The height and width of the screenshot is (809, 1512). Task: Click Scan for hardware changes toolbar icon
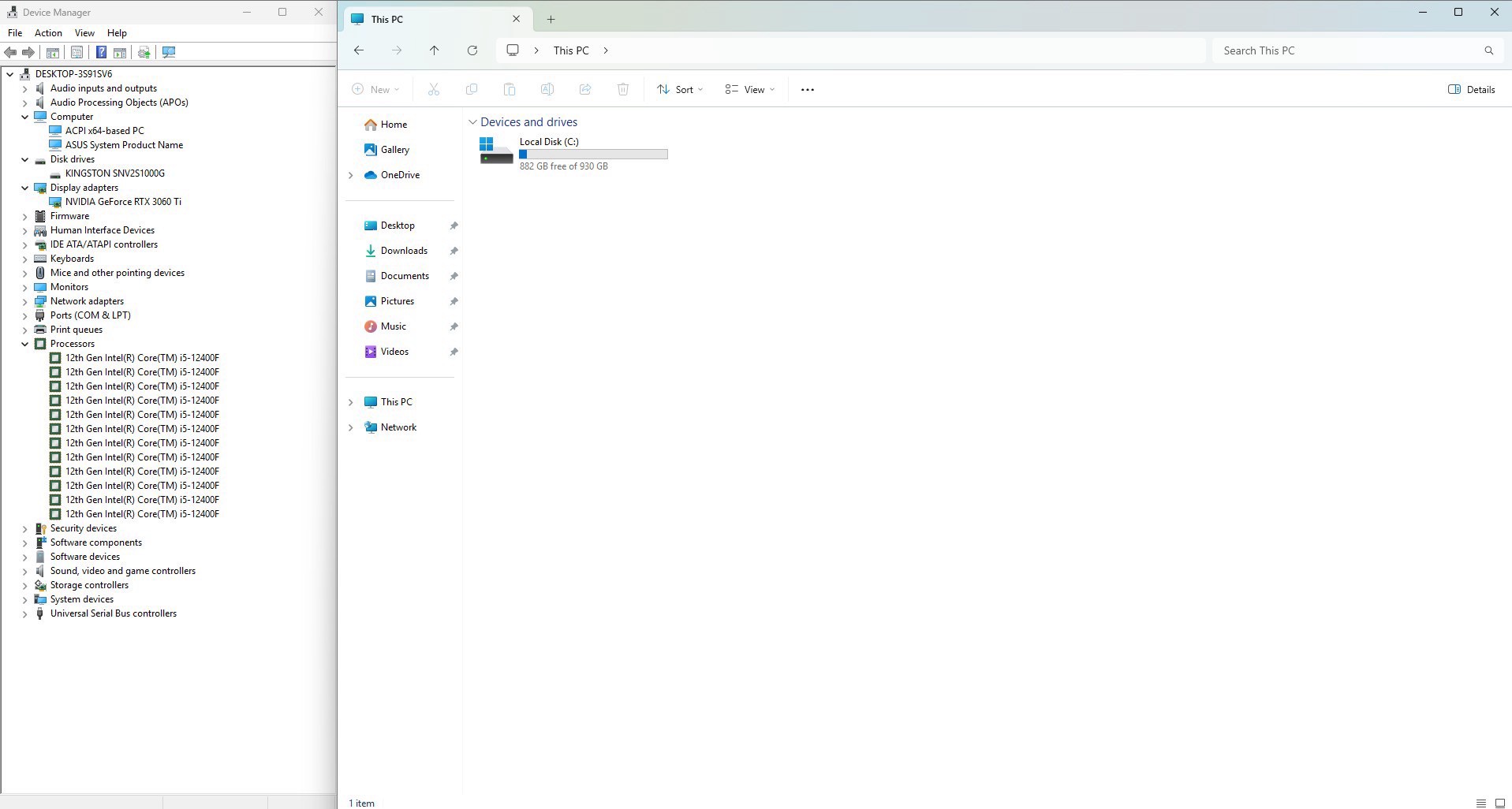coord(169,52)
